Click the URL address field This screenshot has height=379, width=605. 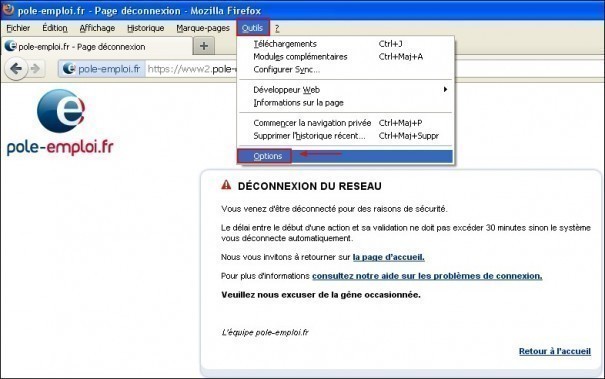(x=191, y=69)
